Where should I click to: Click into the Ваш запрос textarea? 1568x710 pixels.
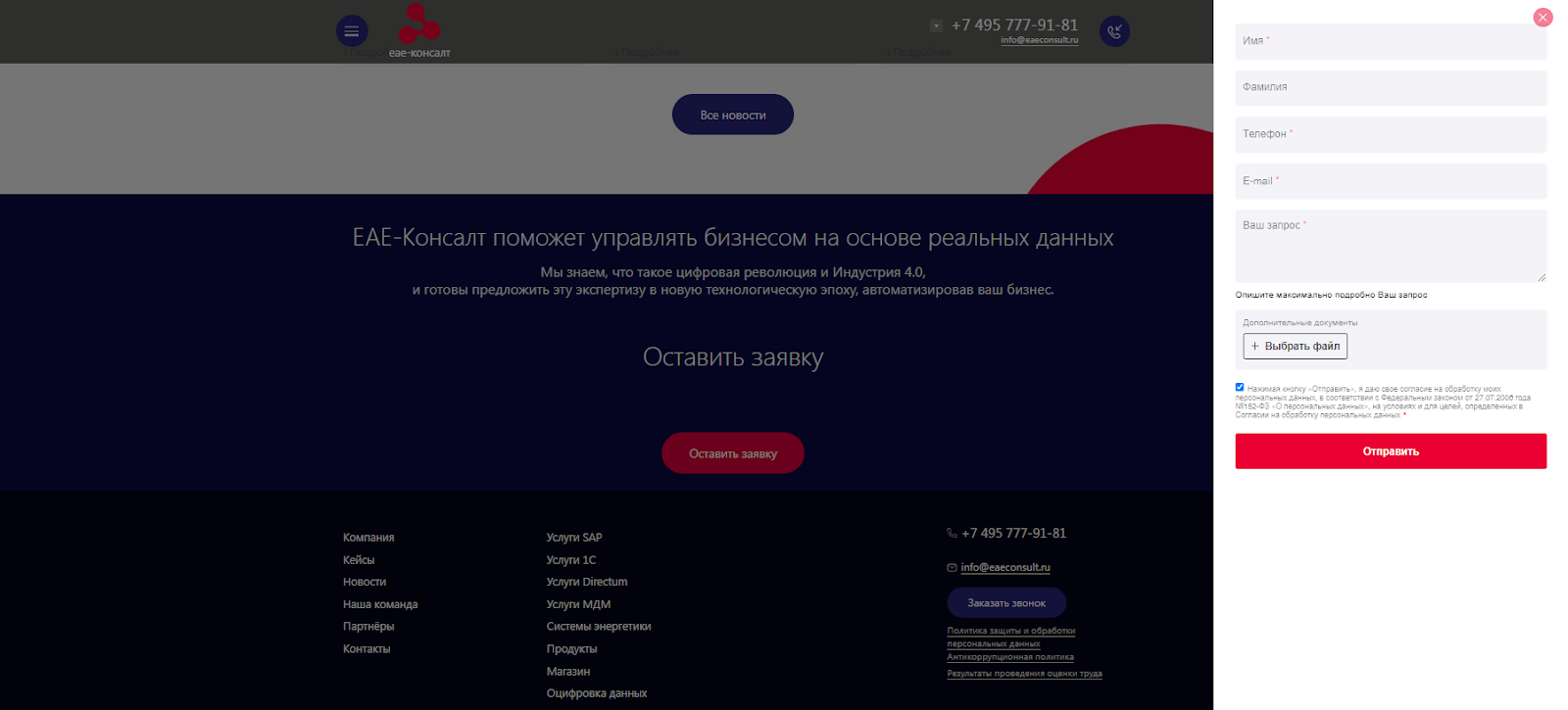[1391, 246]
